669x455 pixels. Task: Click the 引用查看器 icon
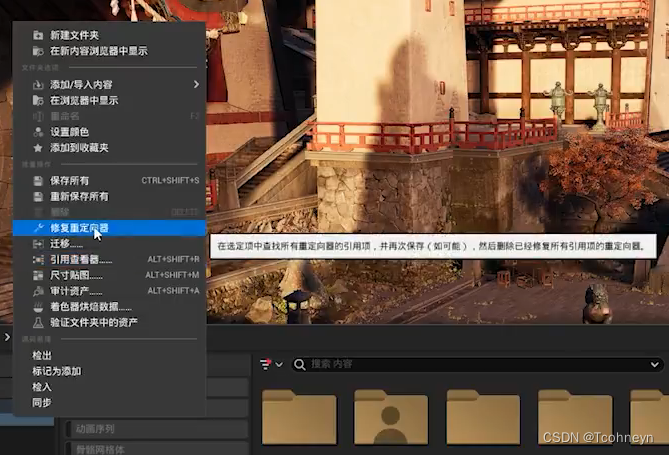(x=38, y=260)
